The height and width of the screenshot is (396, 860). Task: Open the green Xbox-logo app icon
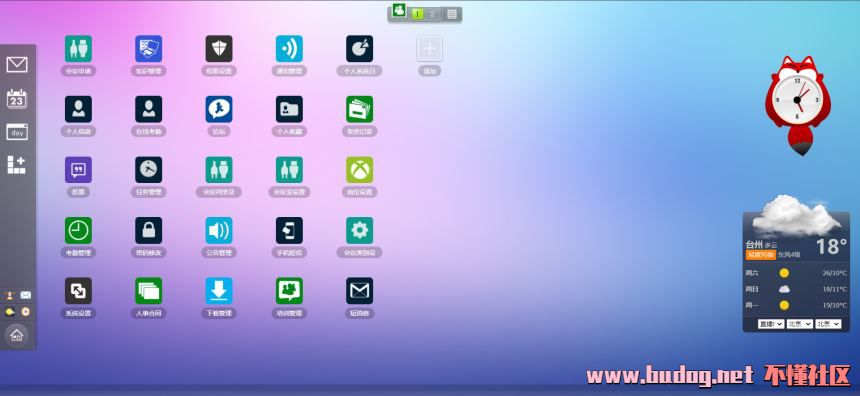click(x=359, y=169)
